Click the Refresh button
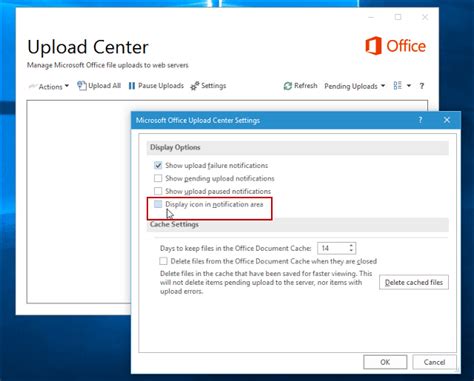Screen dimensions: 474x381 tap(300, 86)
